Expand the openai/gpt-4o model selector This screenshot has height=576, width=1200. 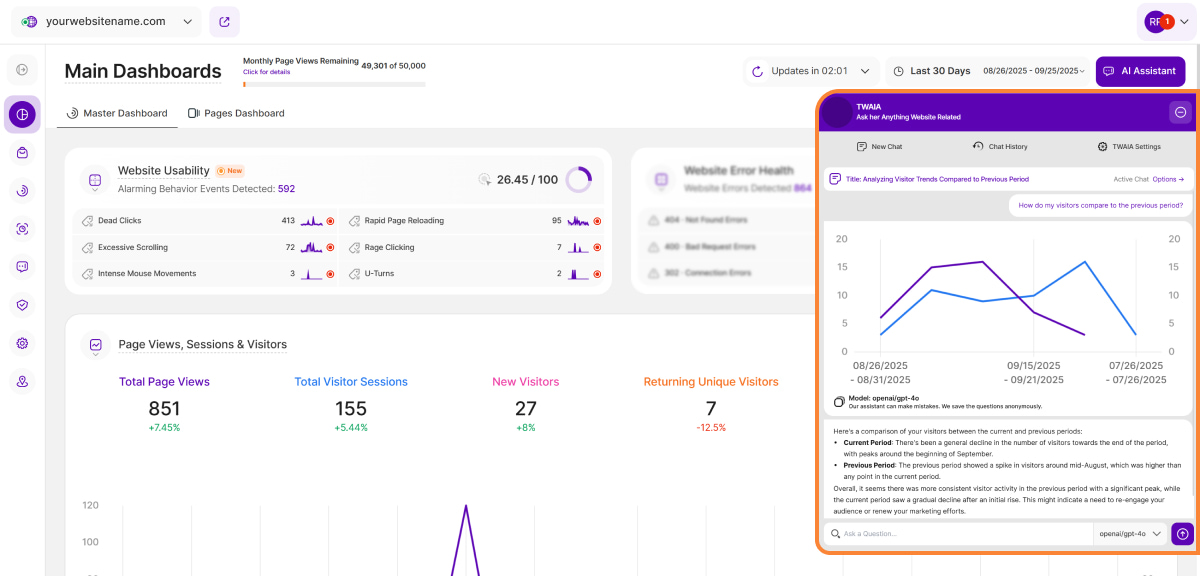click(x=1131, y=534)
